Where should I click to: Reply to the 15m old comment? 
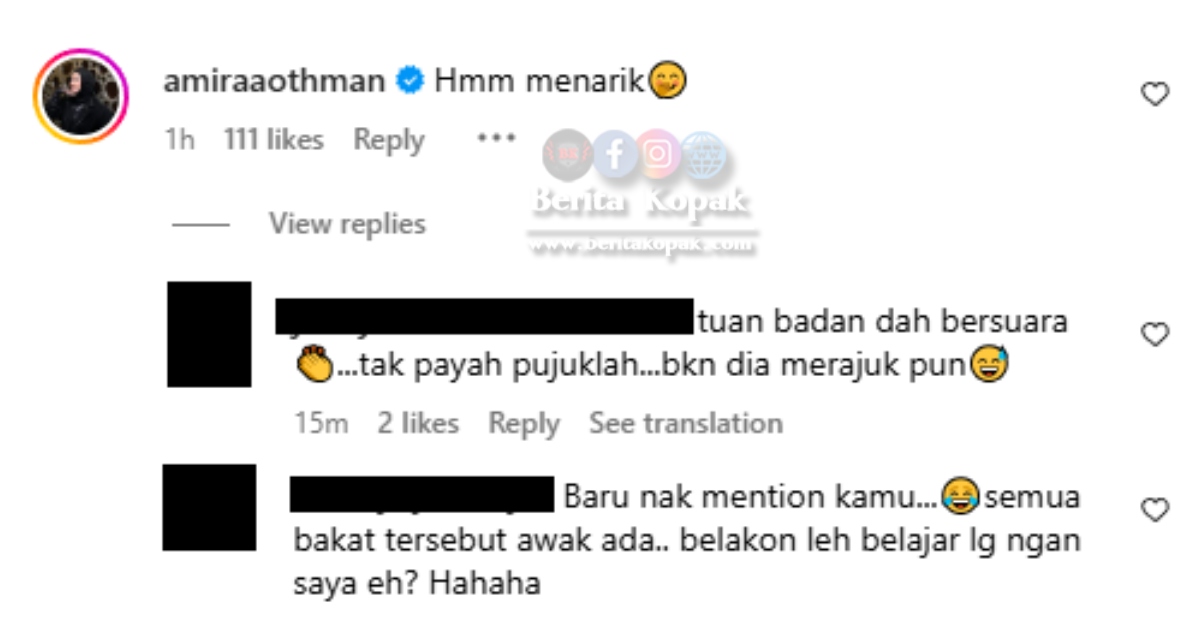[524, 424]
